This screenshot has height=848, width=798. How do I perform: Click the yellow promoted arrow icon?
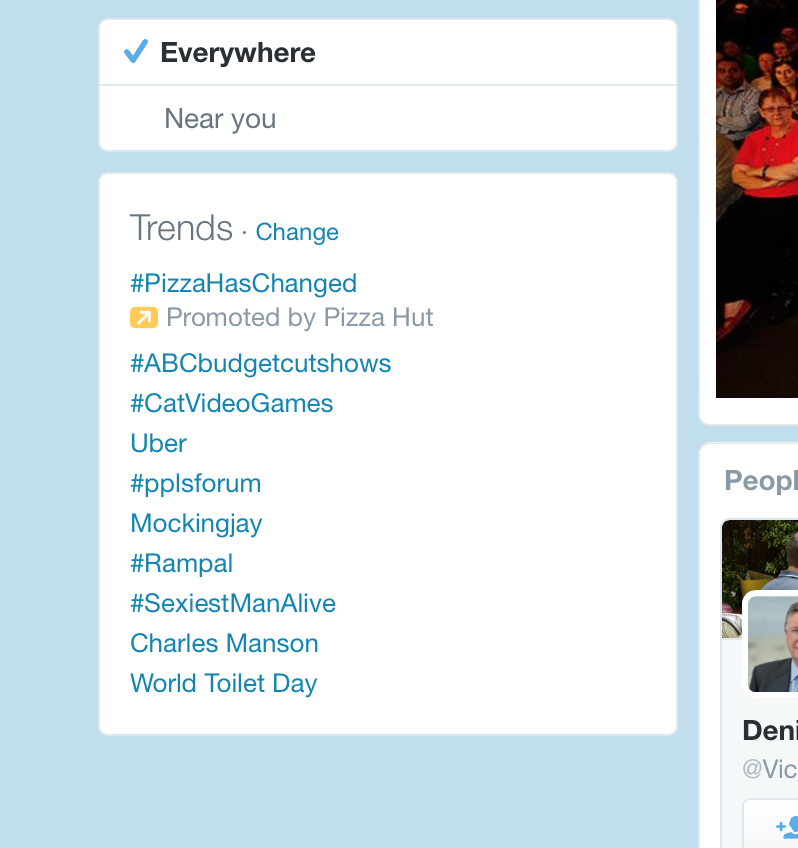point(144,318)
